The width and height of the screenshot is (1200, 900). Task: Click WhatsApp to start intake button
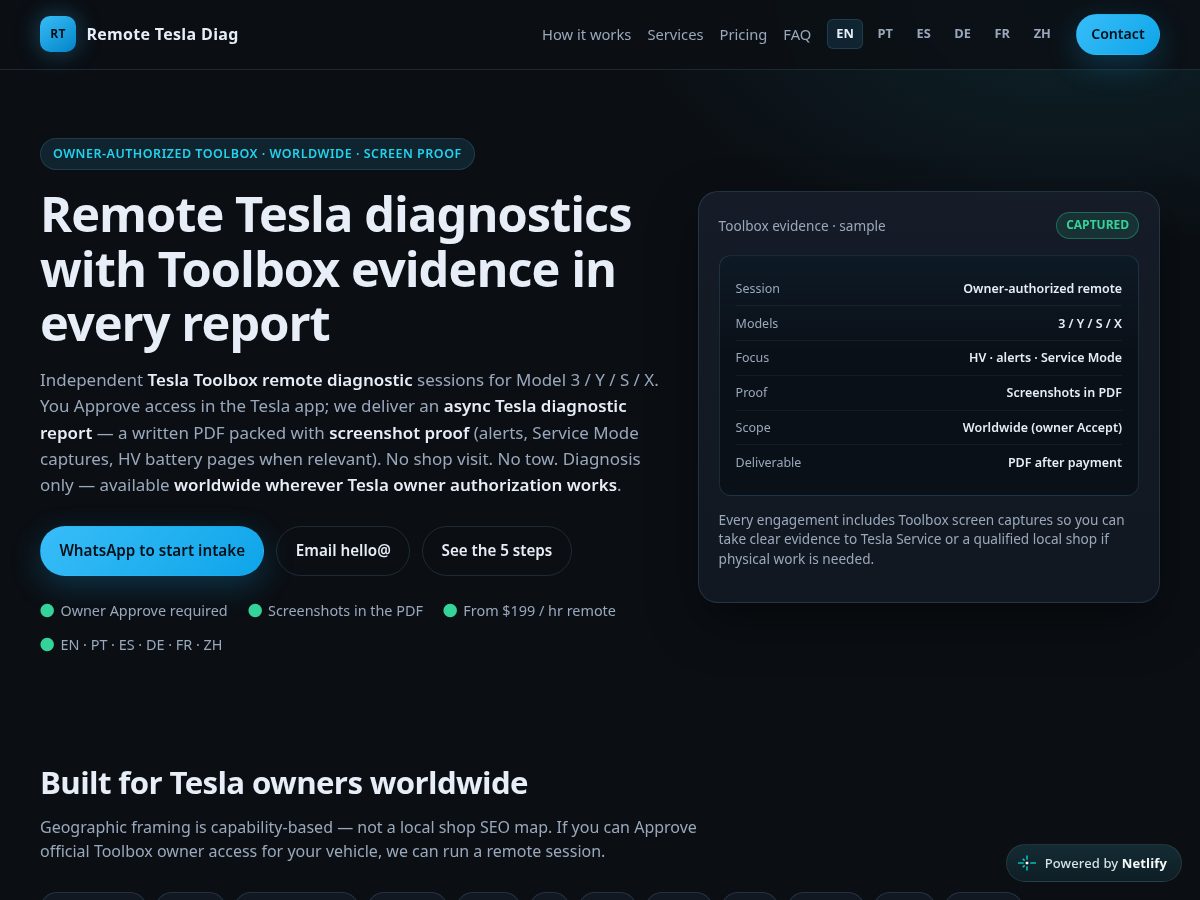[152, 551]
